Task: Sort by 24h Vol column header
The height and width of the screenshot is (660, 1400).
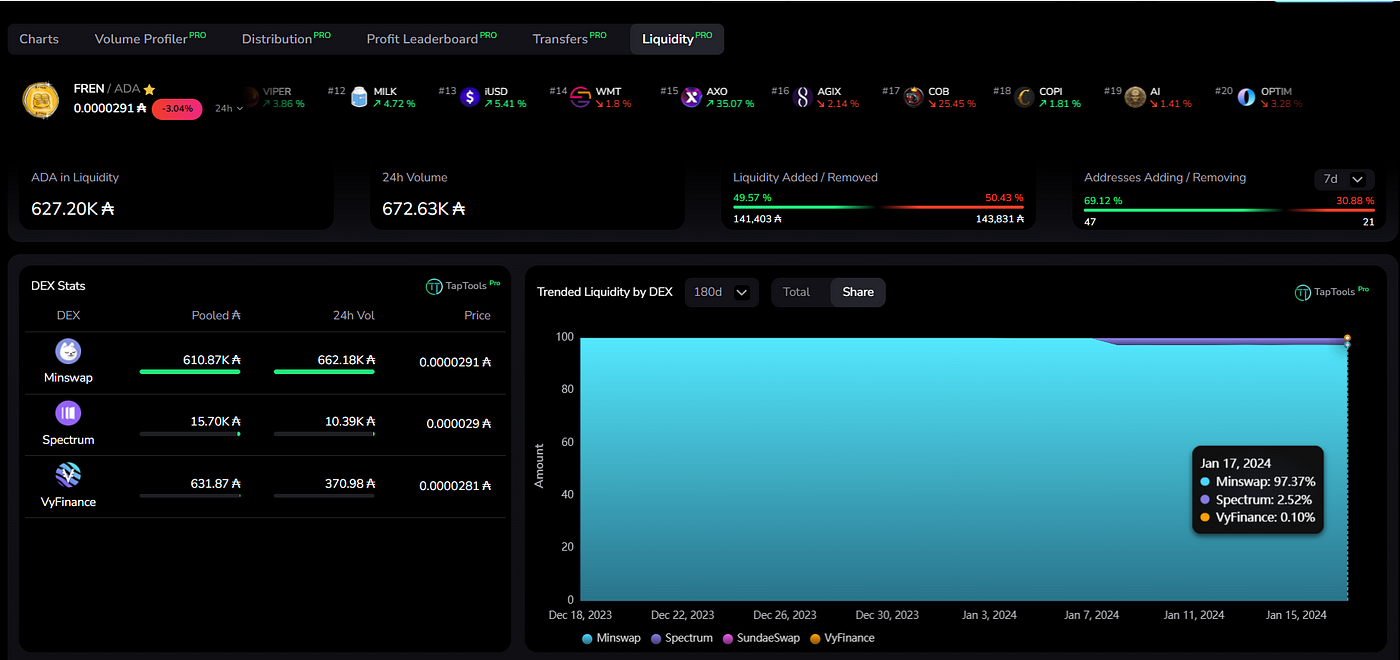Action: pos(352,315)
